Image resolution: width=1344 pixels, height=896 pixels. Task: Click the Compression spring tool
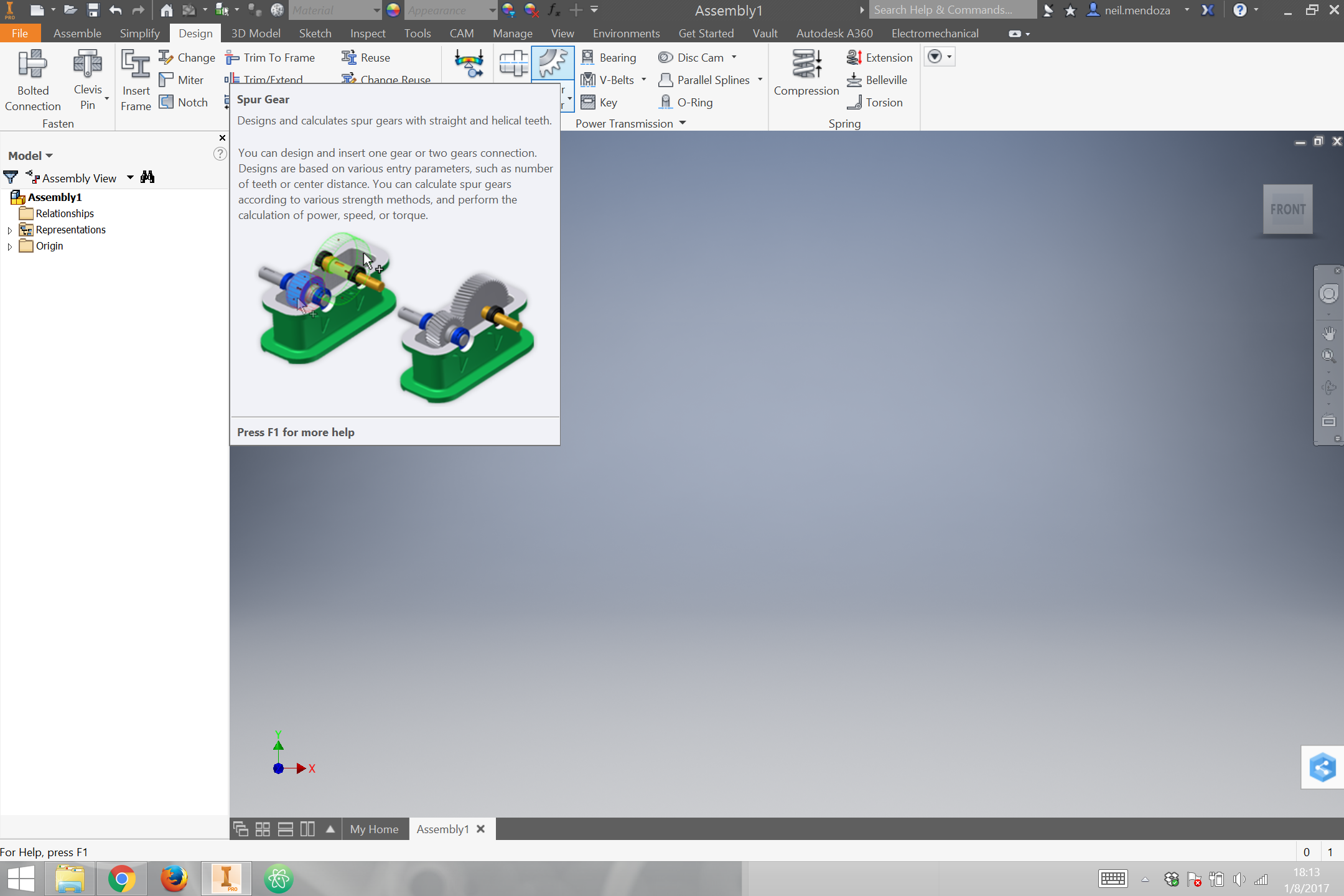pos(806,73)
